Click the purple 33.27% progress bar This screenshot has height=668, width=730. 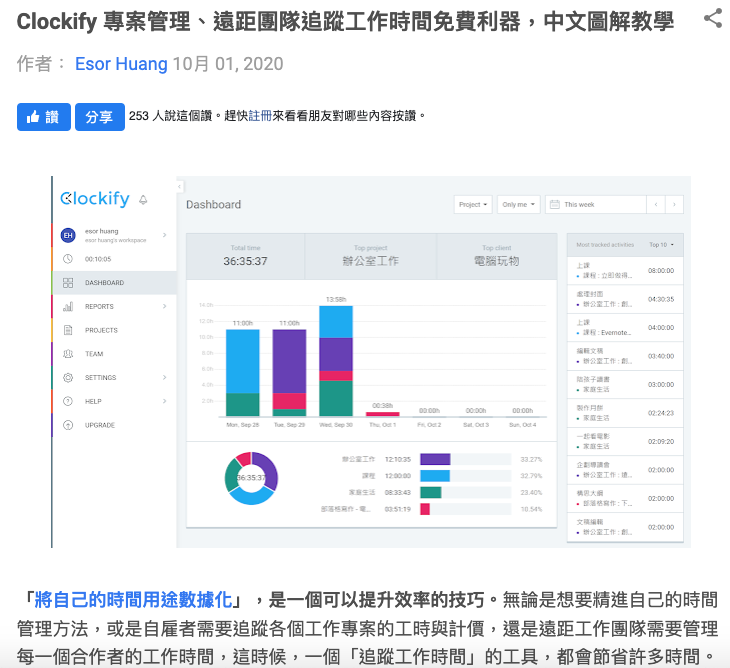[435, 459]
